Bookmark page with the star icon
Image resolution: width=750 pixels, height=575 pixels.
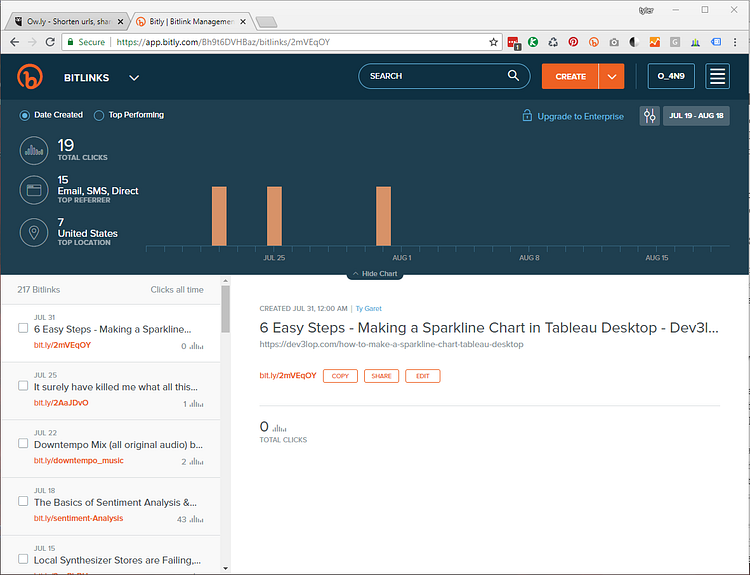coord(494,42)
